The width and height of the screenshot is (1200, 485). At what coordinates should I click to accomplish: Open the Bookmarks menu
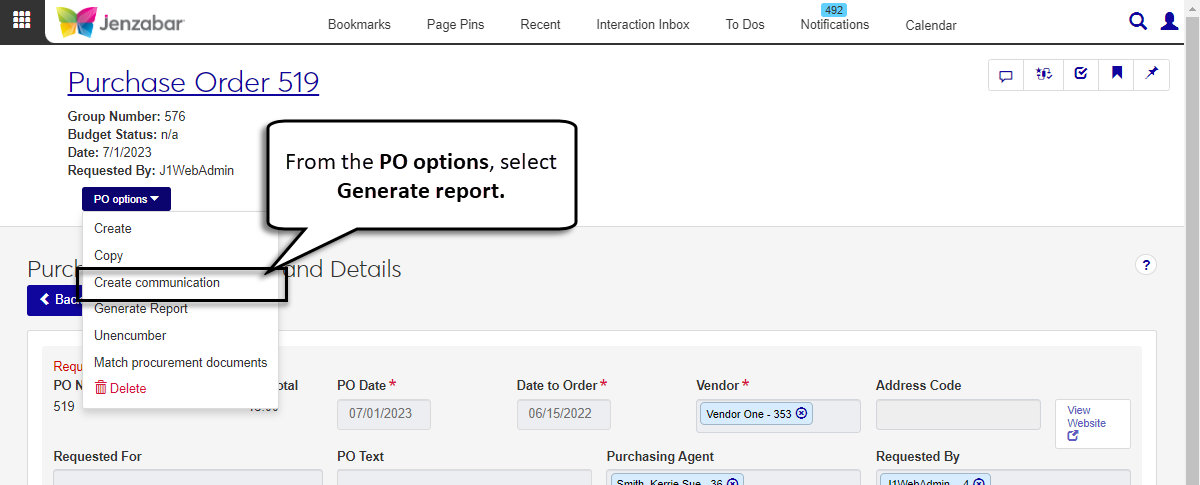pyautogui.click(x=359, y=25)
